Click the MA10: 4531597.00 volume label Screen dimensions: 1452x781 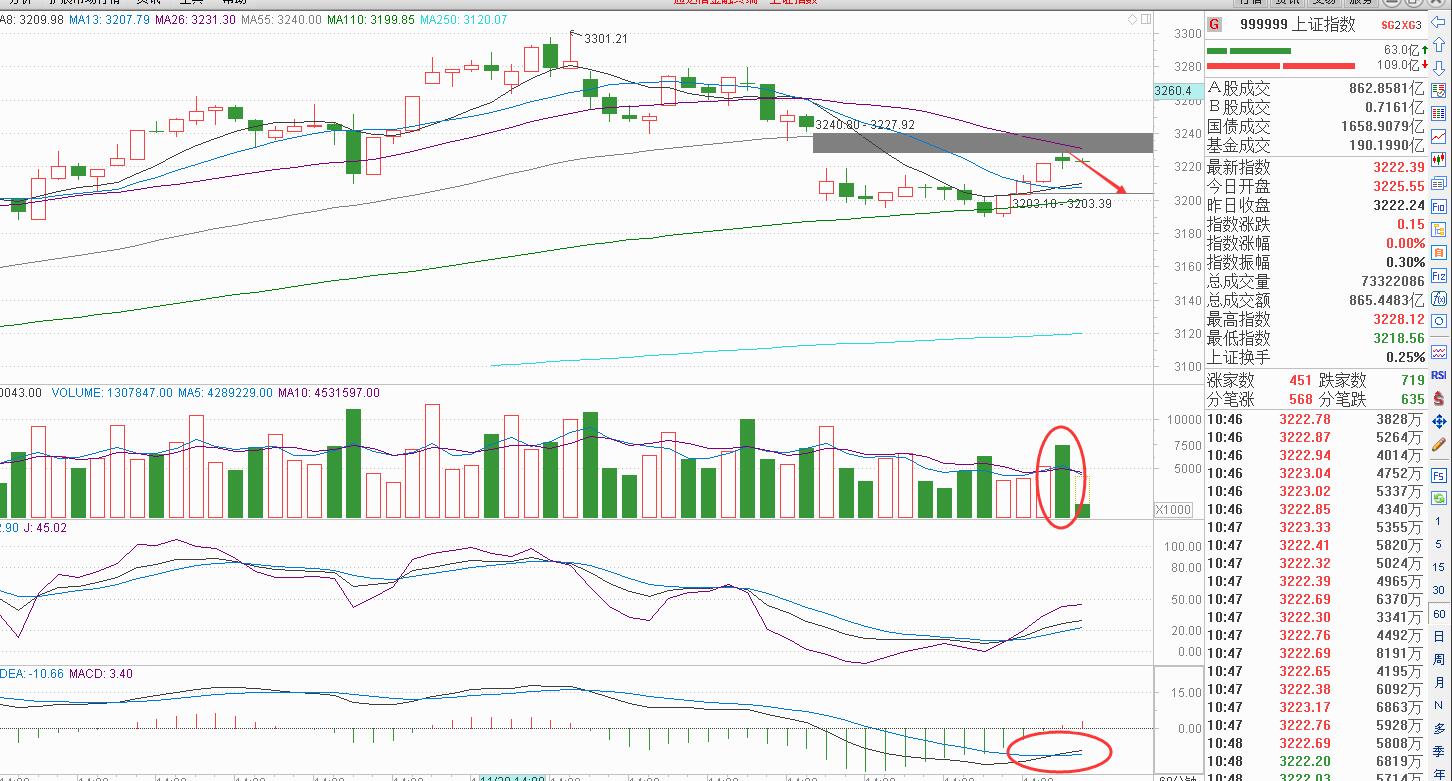tap(329, 393)
